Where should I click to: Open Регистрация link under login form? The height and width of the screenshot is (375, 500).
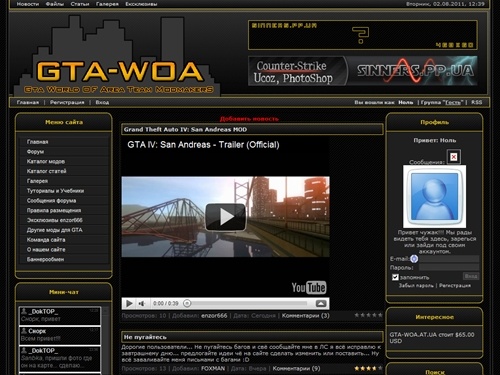pyautogui.click(x=455, y=286)
